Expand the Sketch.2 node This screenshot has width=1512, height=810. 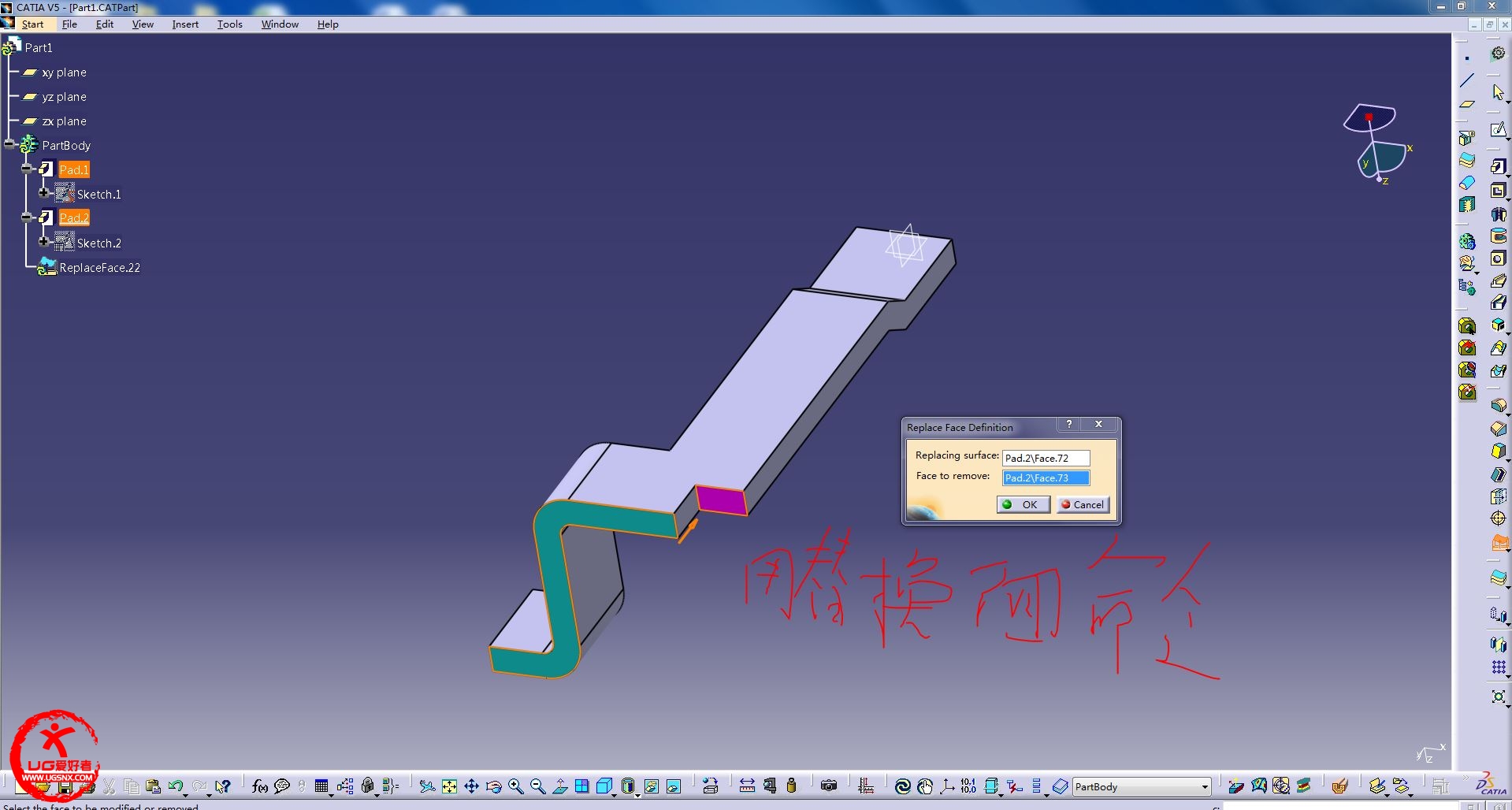[43, 241]
